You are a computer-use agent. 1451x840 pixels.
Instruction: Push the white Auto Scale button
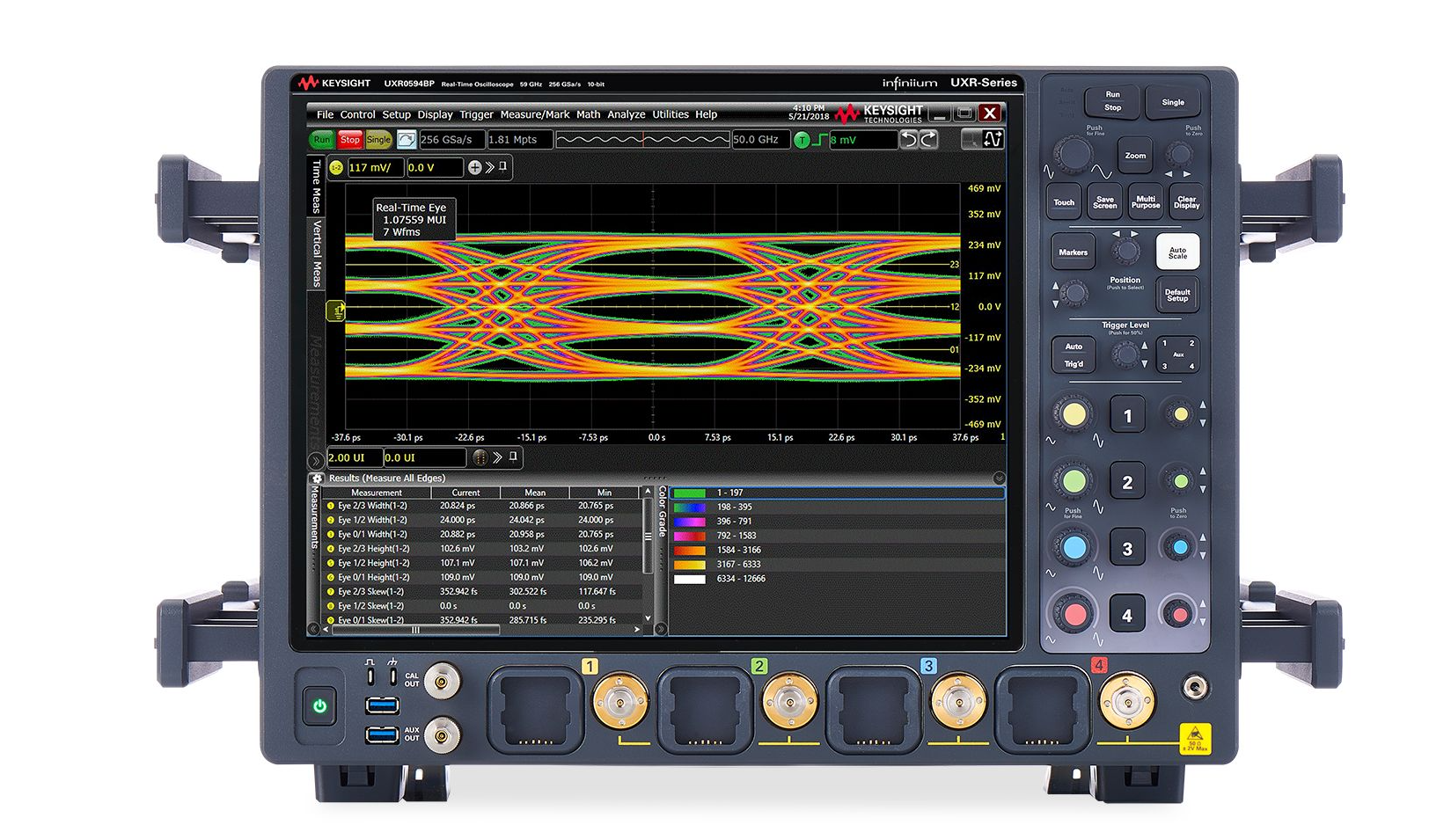[1177, 252]
